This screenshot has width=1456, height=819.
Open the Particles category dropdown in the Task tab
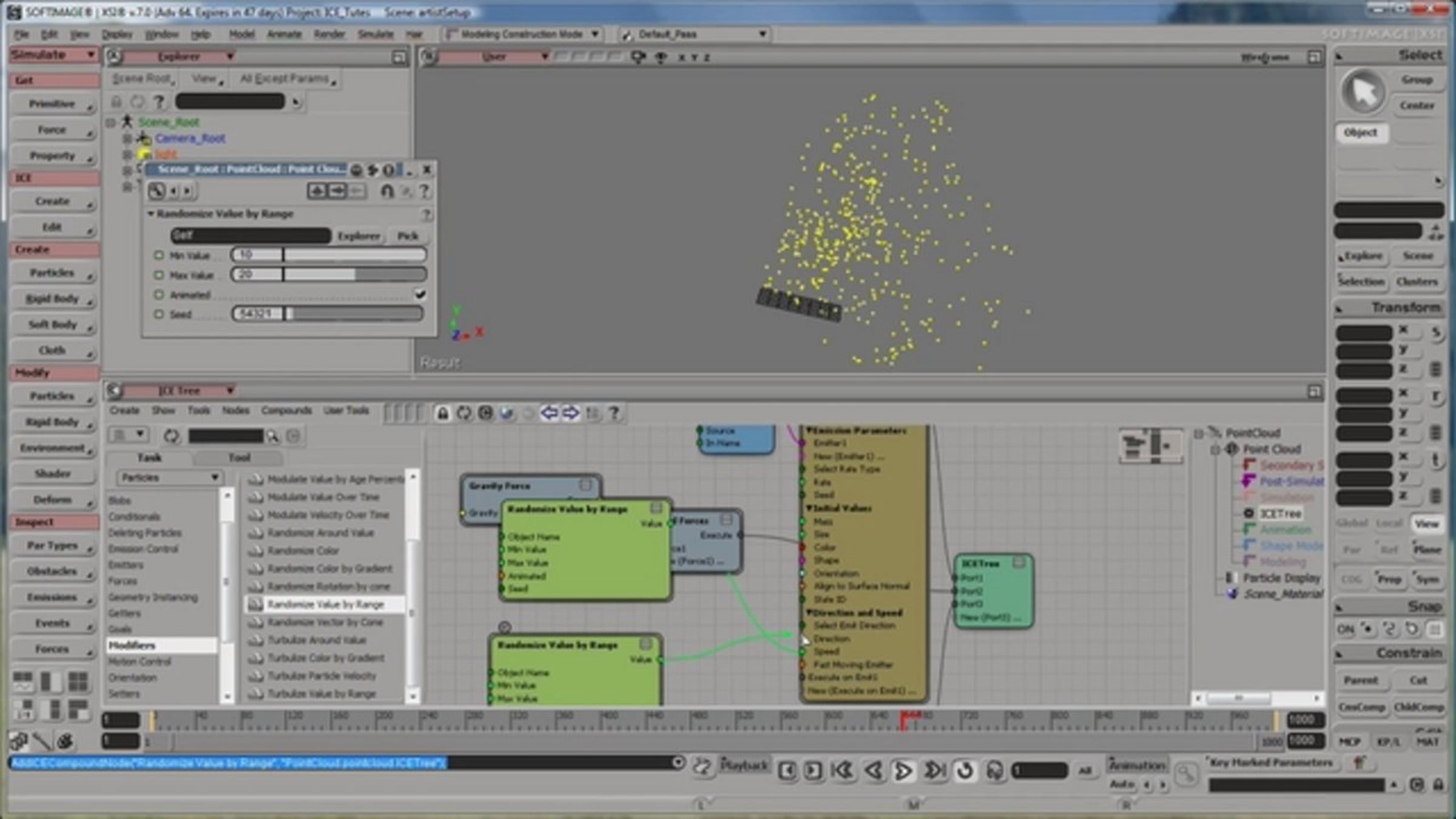point(169,478)
